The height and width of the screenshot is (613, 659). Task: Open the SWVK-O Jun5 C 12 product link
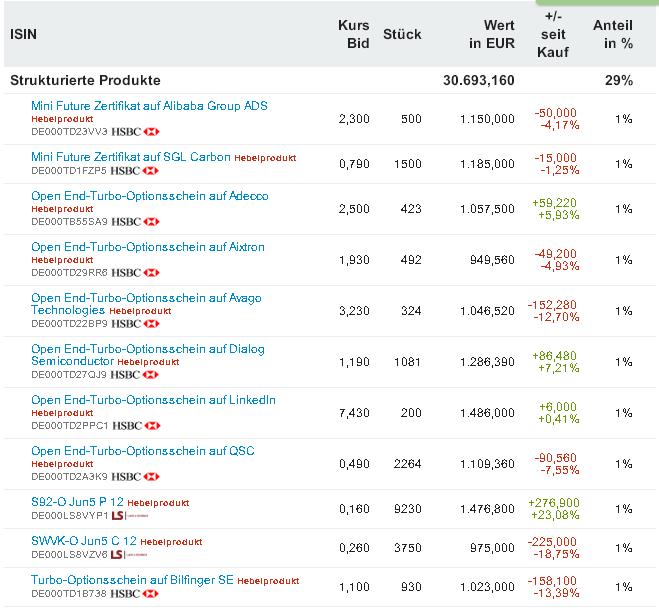pyautogui.click(x=84, y=541)
